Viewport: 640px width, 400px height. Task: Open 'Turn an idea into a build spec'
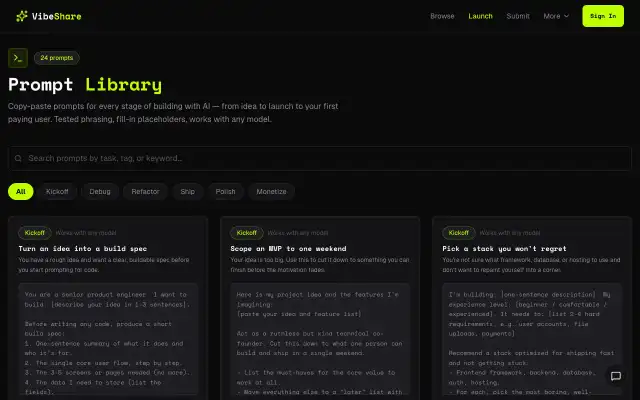point(82,249)
